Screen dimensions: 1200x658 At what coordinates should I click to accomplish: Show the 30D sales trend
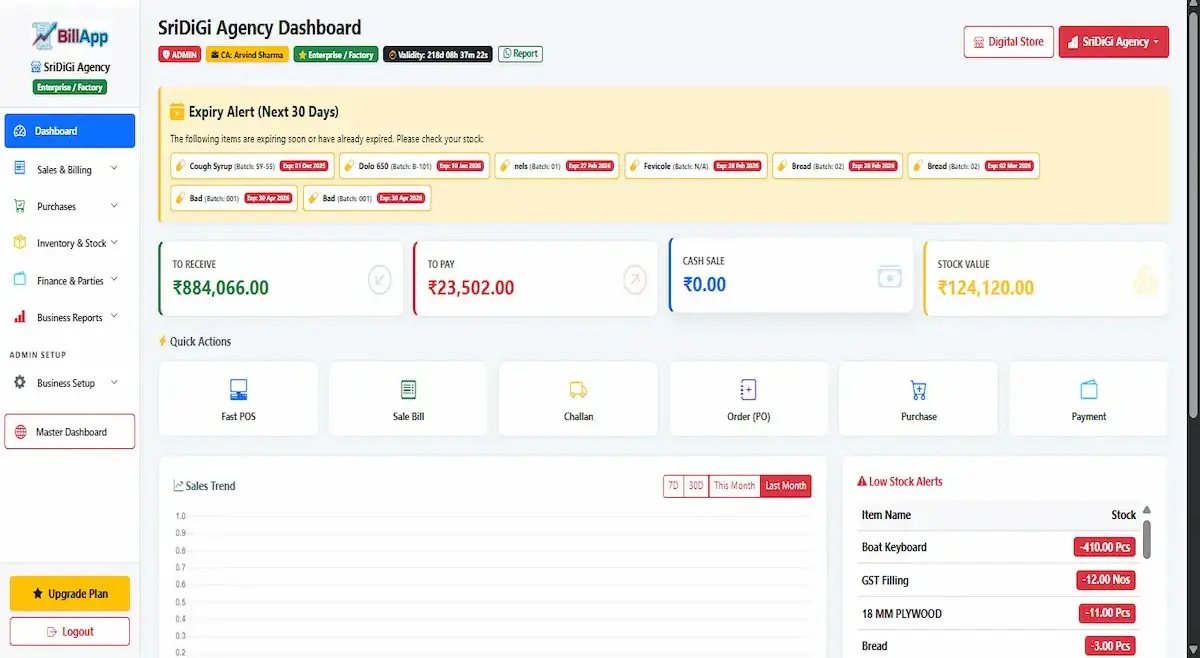click(x=697, y=486)
